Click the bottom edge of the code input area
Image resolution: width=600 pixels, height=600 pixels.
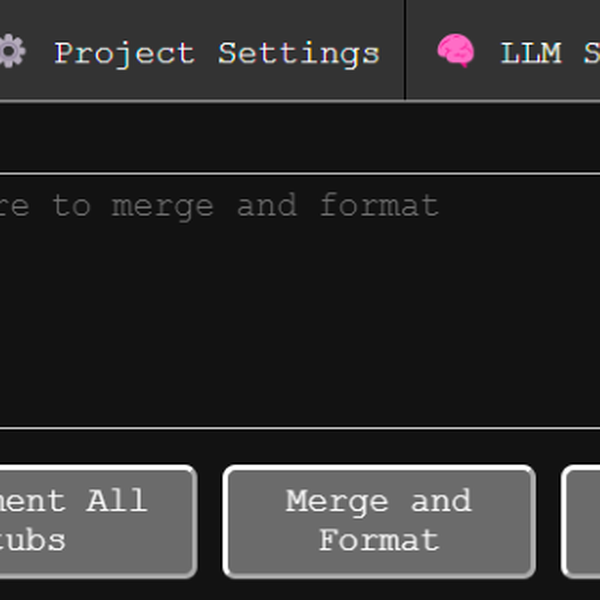300,428
